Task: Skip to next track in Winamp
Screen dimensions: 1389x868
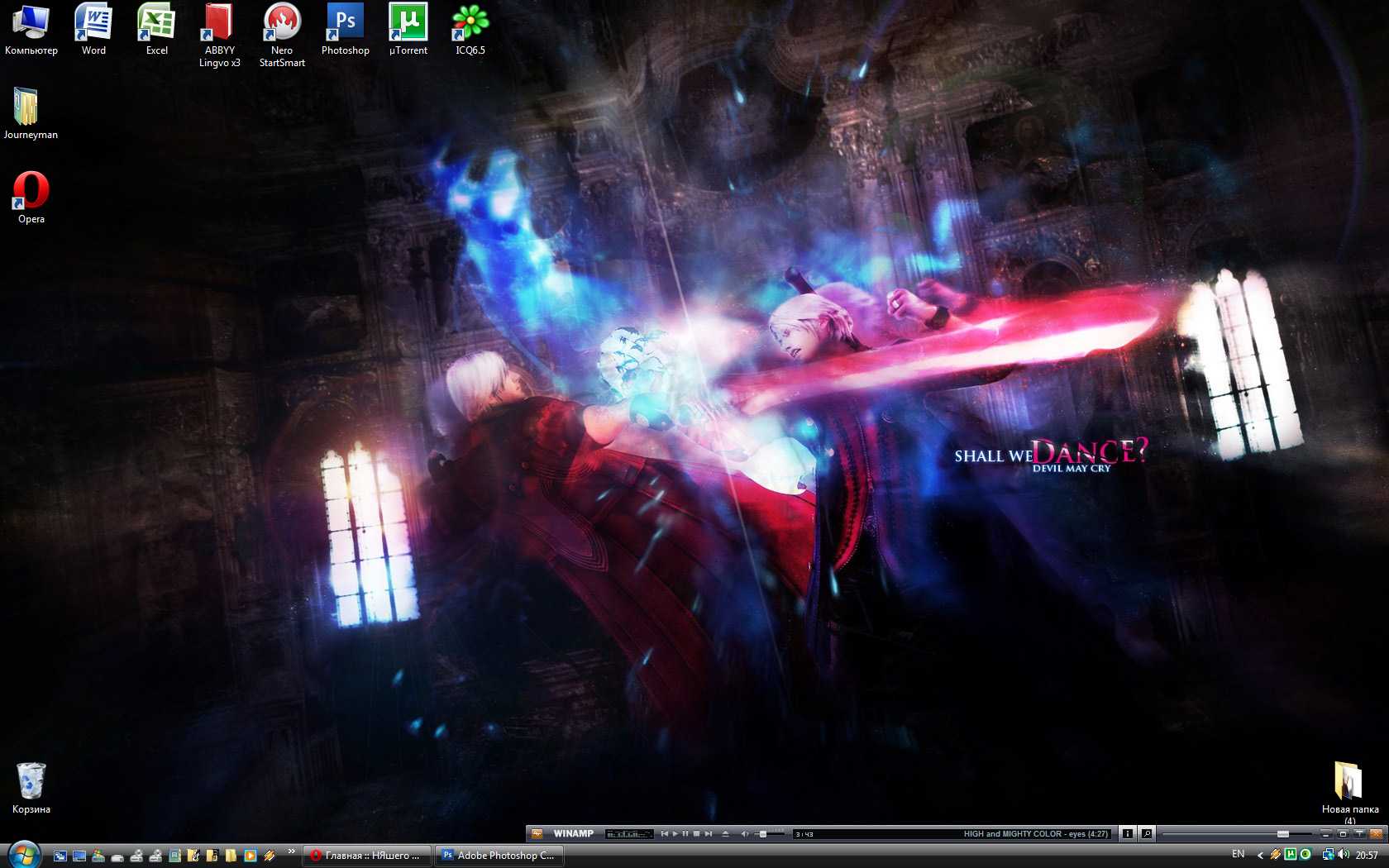Action: click(x=709, y=834)
